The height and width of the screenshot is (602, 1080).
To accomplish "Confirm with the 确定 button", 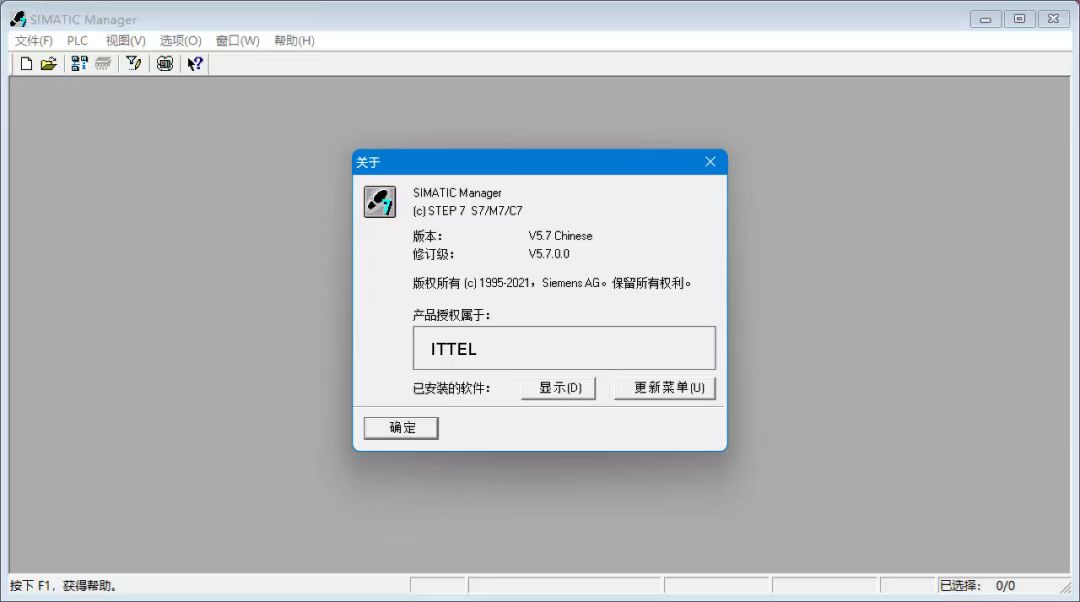I will tap(401, 428).
